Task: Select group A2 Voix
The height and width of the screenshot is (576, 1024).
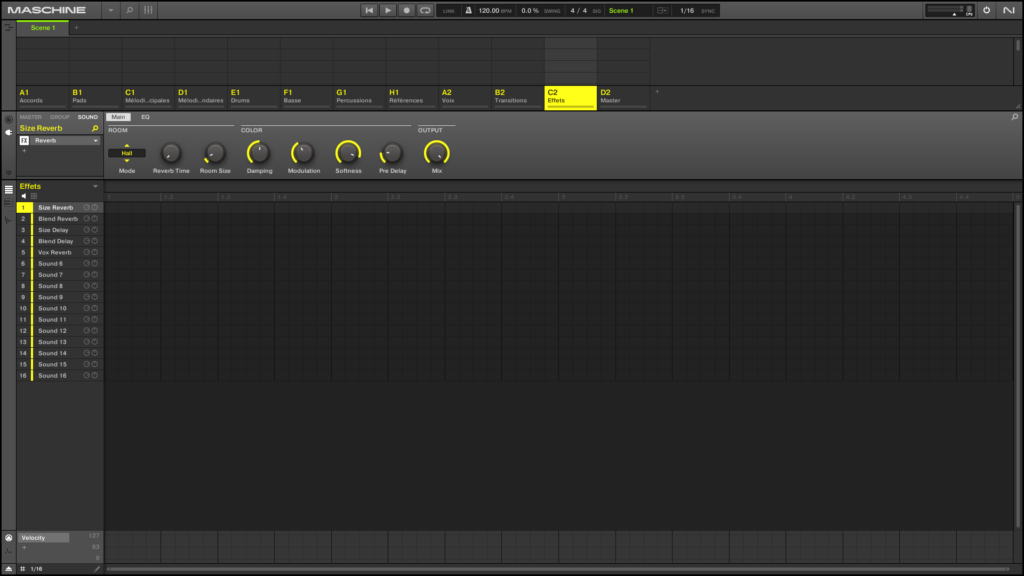Action: [x=465, y=97]
